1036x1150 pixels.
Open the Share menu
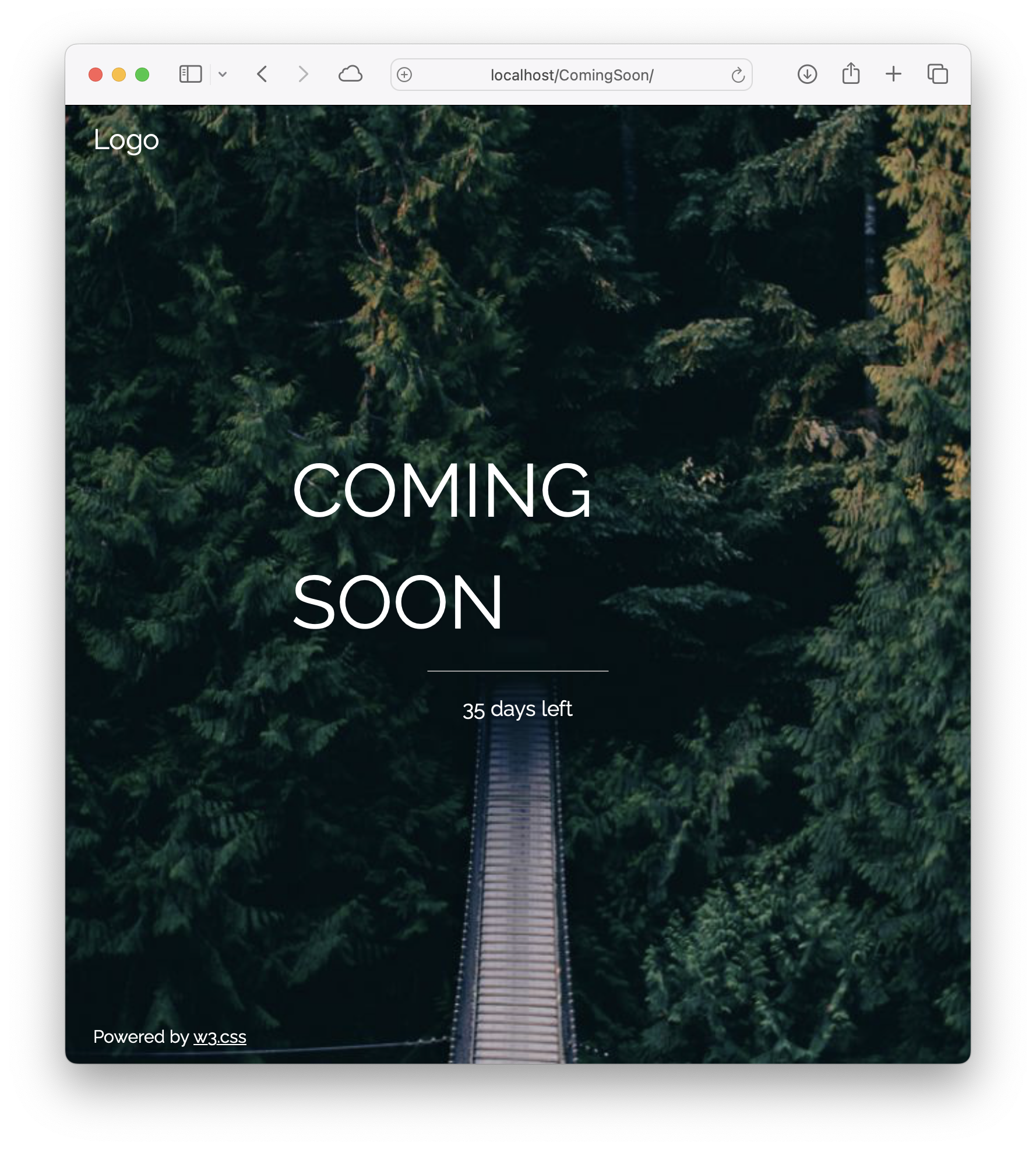click(851, 74)
